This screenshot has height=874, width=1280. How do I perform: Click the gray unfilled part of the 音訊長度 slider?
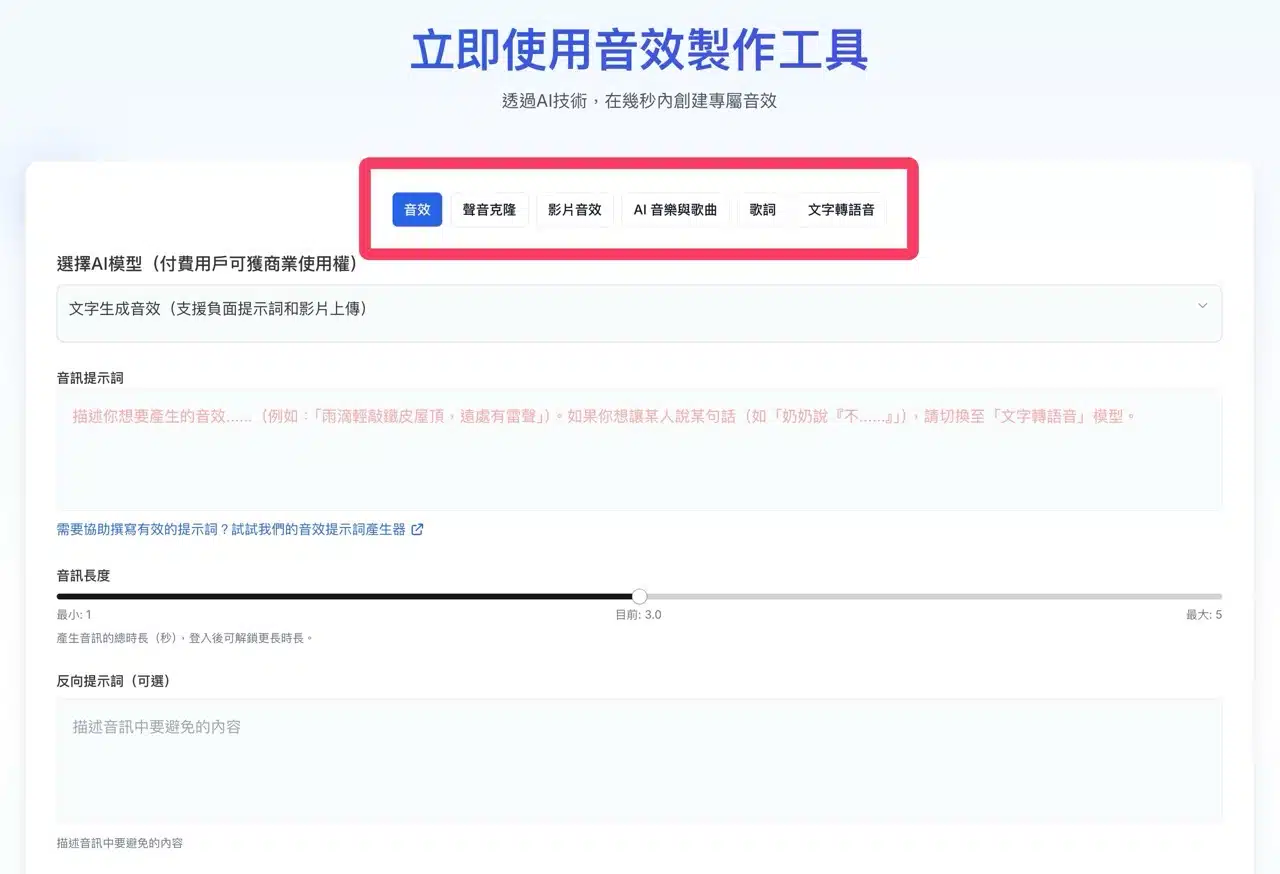pyautogui.click(x=930, y=597)
